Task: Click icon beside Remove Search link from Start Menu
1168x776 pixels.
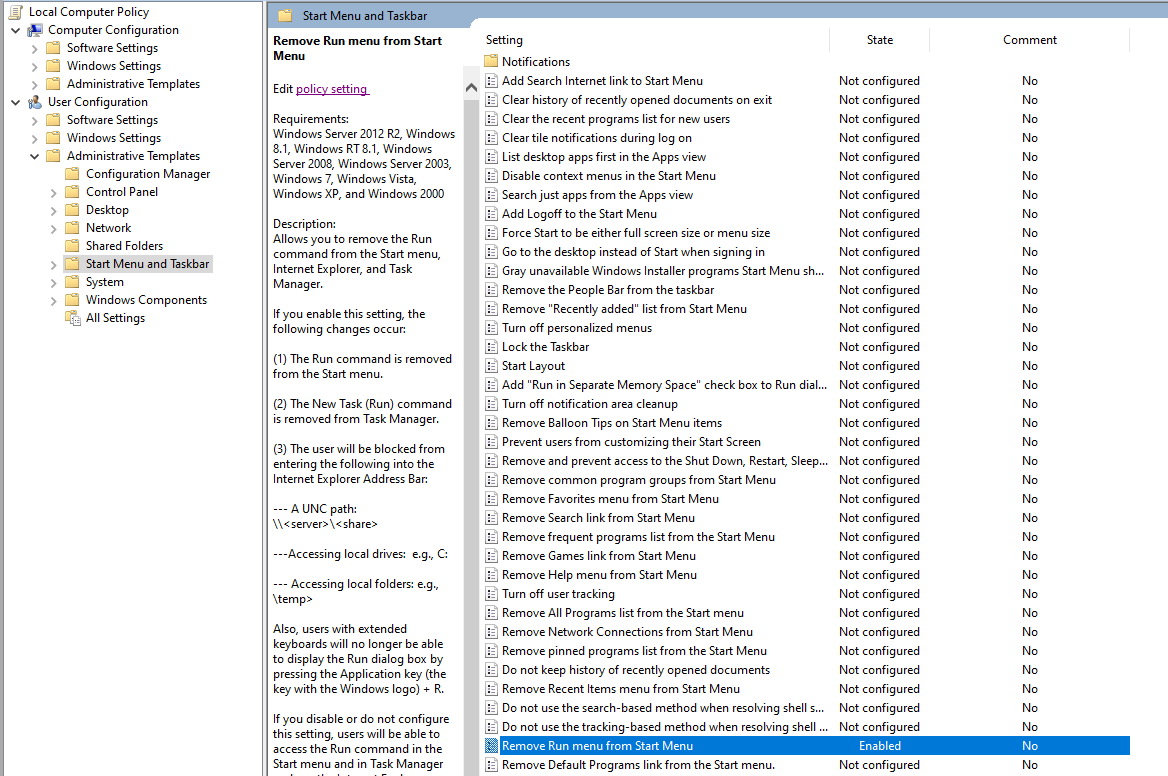Action: point(491,518)
